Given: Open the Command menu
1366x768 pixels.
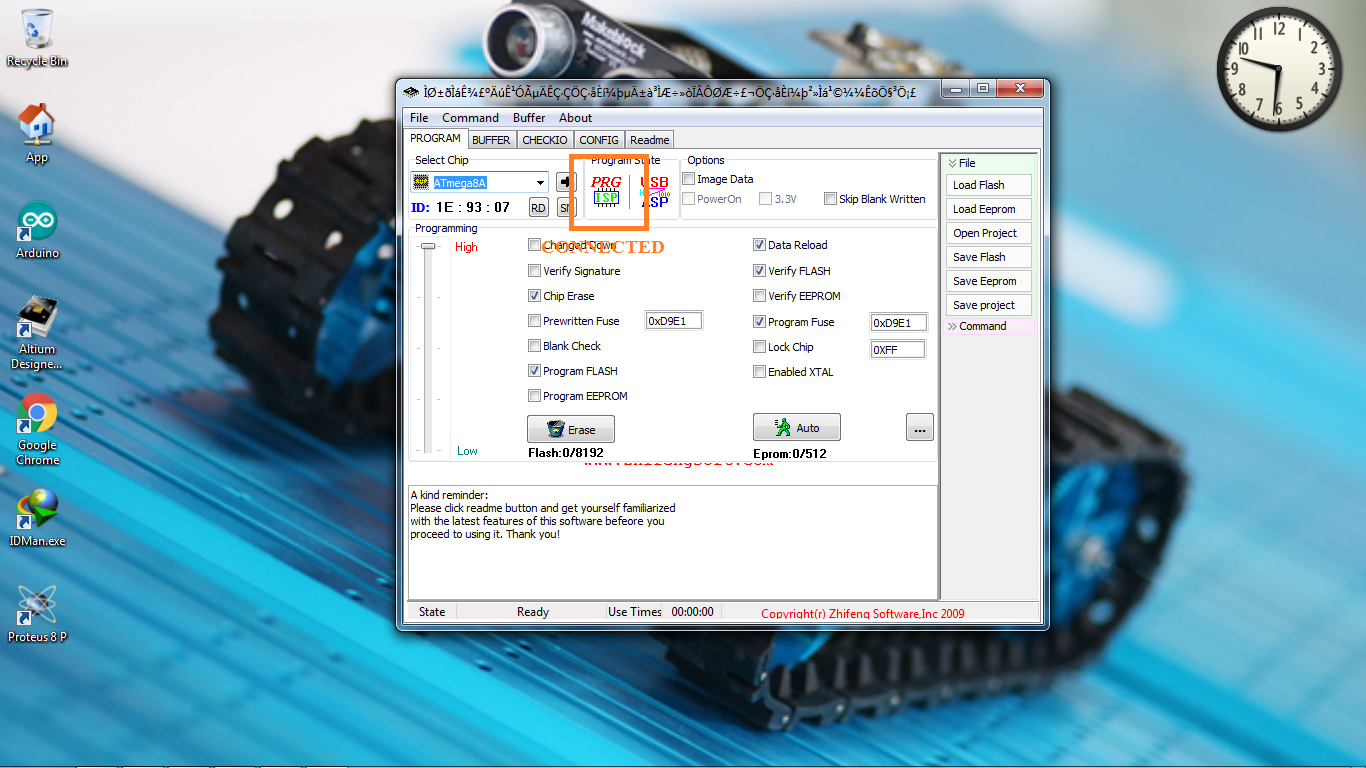Looking at the screenshot, I should (x=470, y=117).
